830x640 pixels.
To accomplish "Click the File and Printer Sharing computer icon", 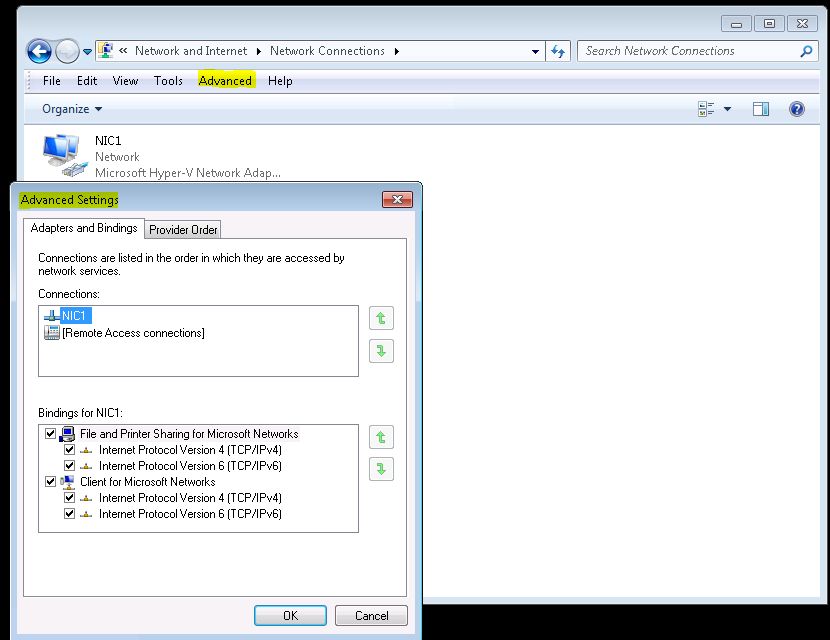I will 67,434.
